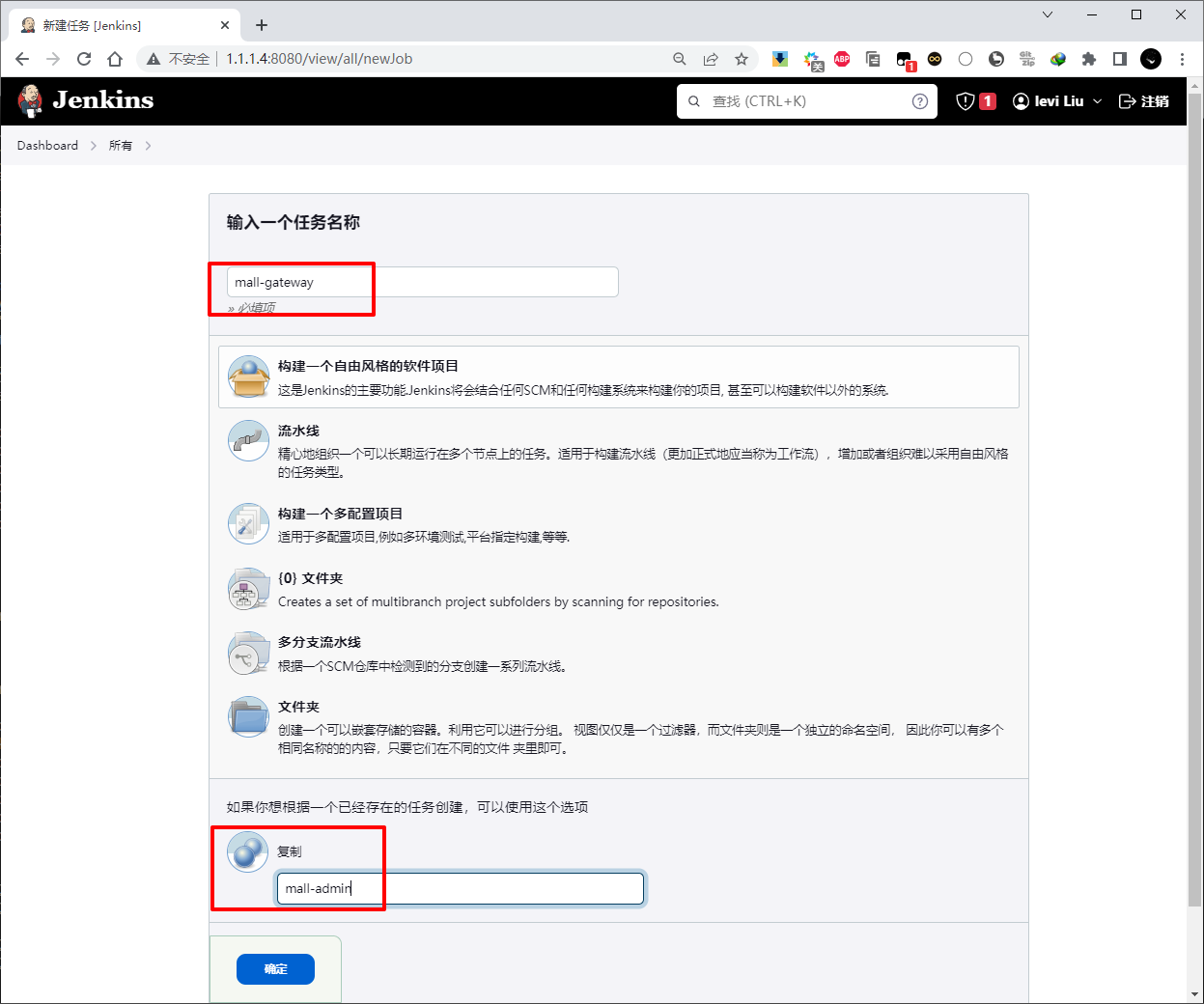Select the folder (文件夹) item icon
Screen dimensions: 1204x1004
[248, 717]
